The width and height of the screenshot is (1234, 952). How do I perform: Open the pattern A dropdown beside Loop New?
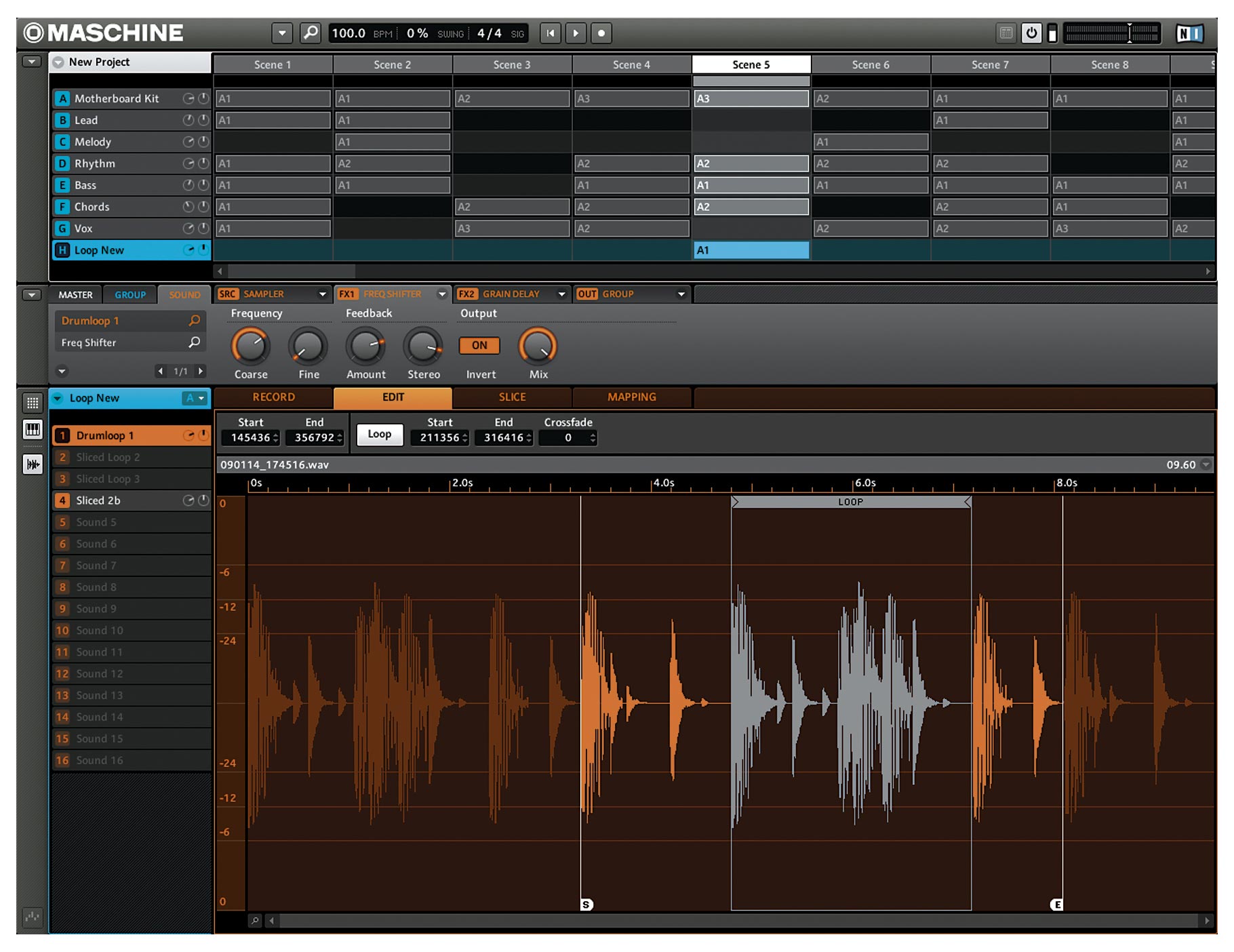click(195, 398)
